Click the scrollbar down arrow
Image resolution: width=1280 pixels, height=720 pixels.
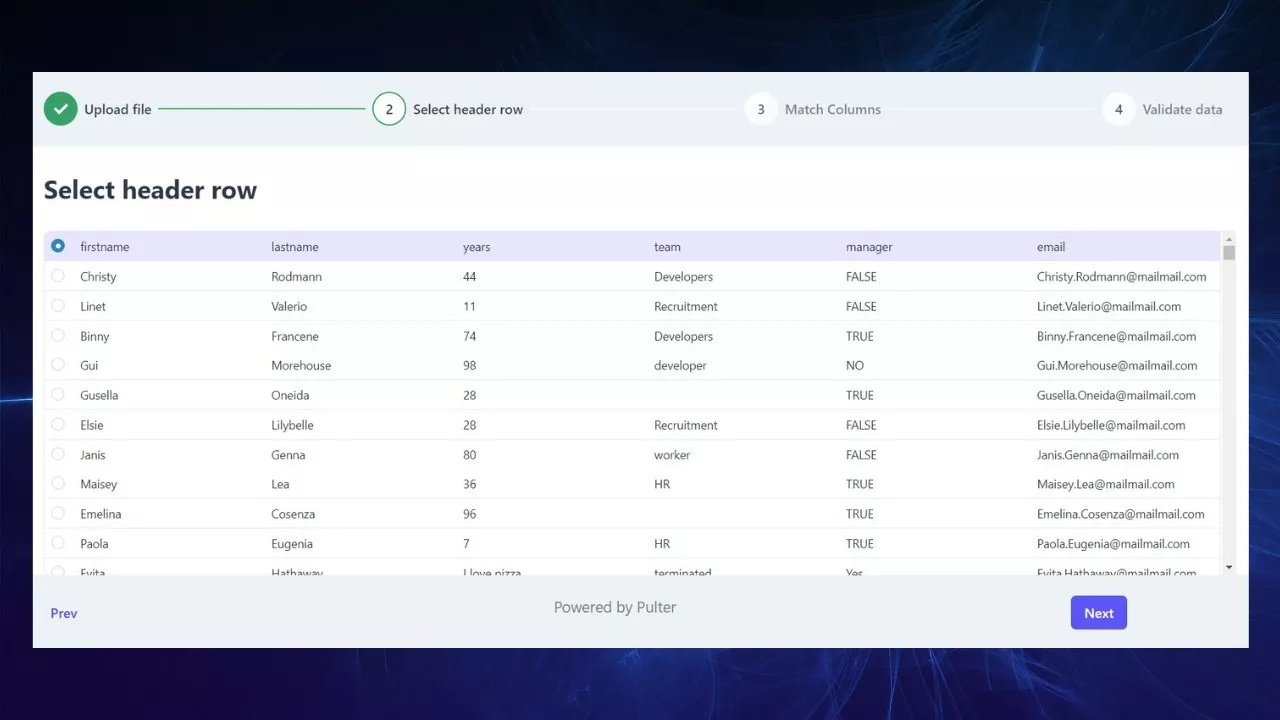[1229, 567]
